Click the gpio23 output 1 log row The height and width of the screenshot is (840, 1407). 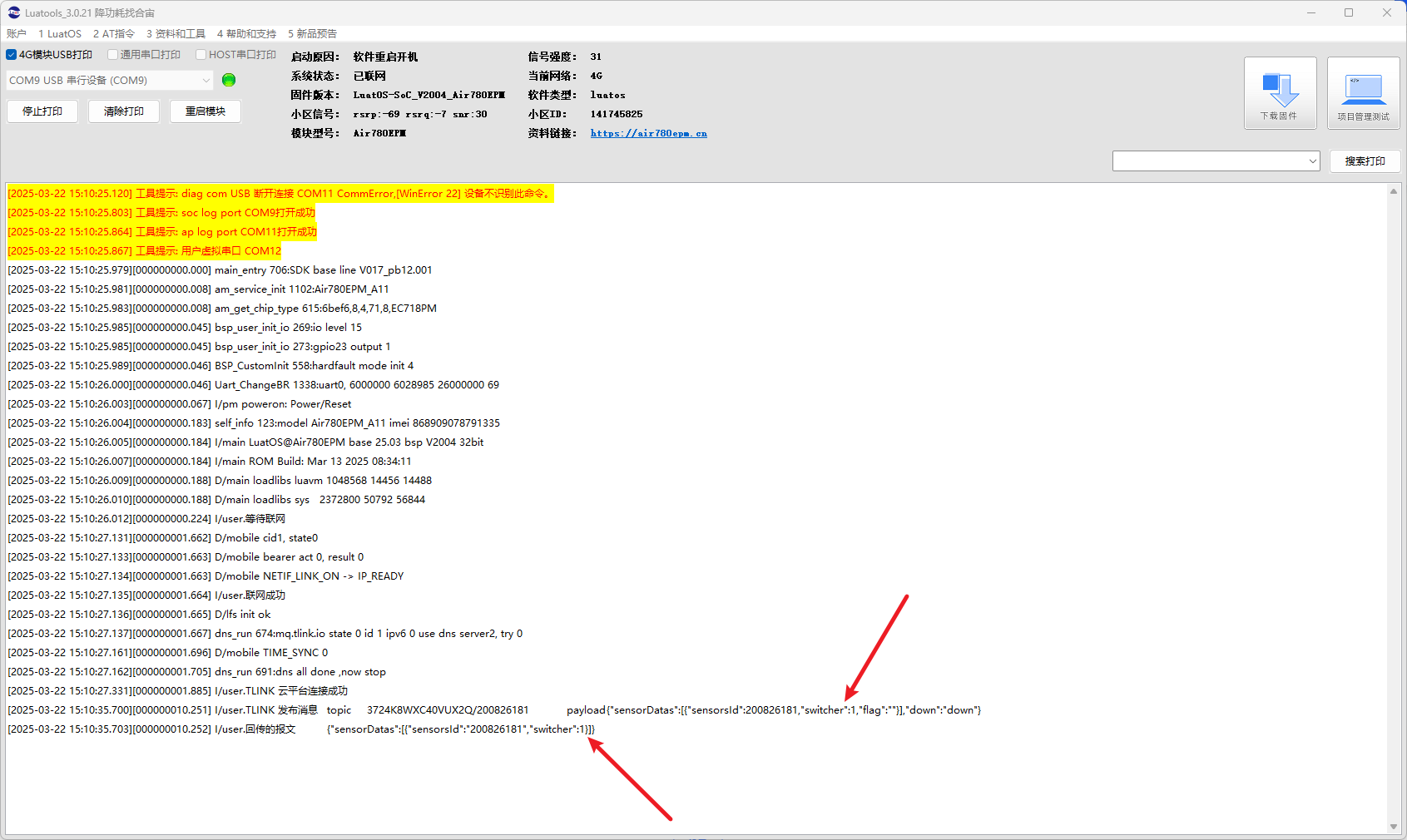[199, 347]
